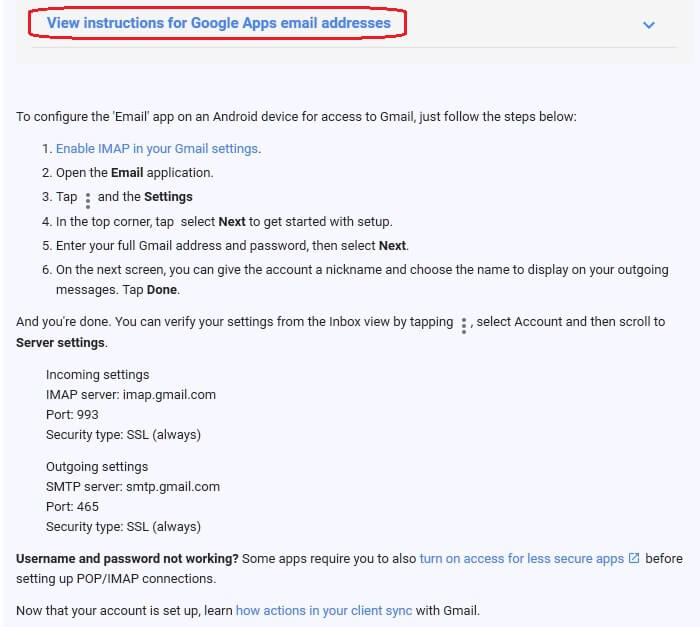Click the external-link icon after 'less secure apps'
Image resolution: width=700 pixels, height=627 pixels.
634,558
